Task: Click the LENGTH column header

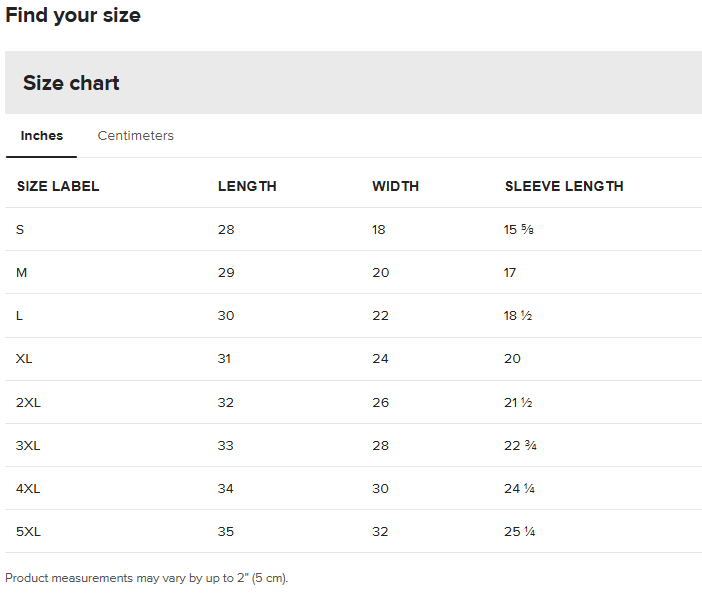Action: click(247, 186)
